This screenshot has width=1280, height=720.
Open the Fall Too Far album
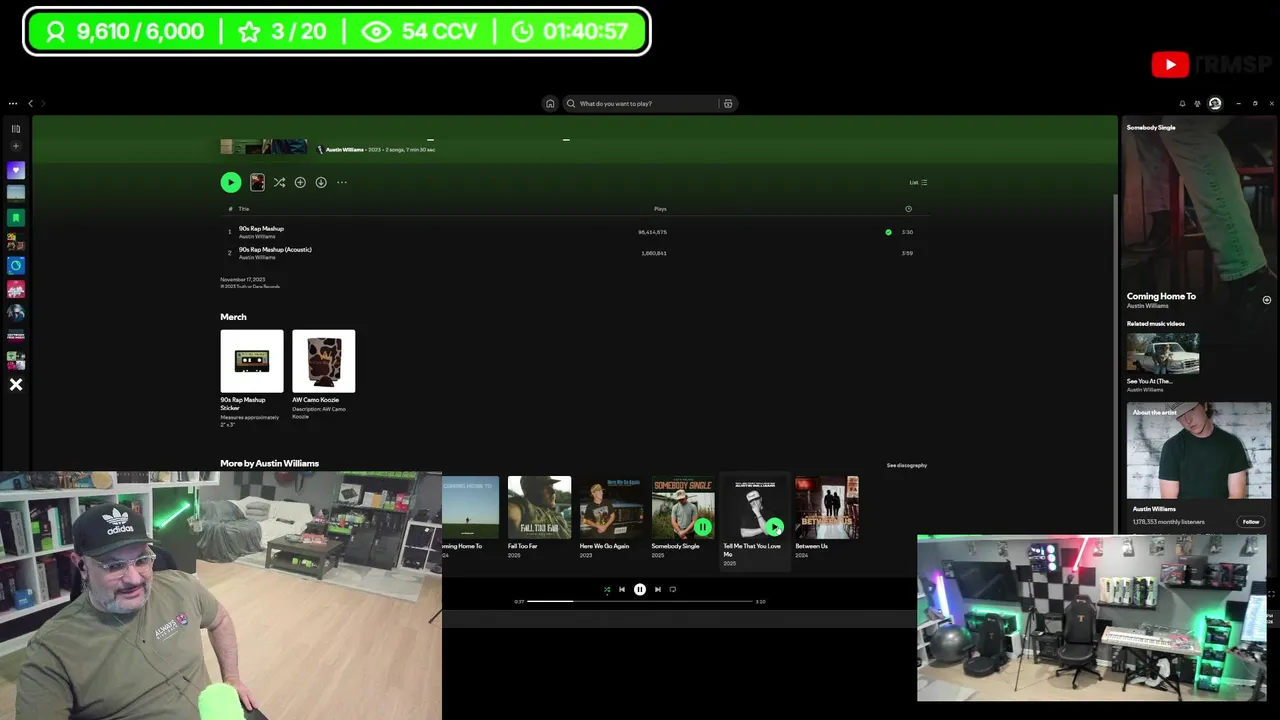(539, 516)
